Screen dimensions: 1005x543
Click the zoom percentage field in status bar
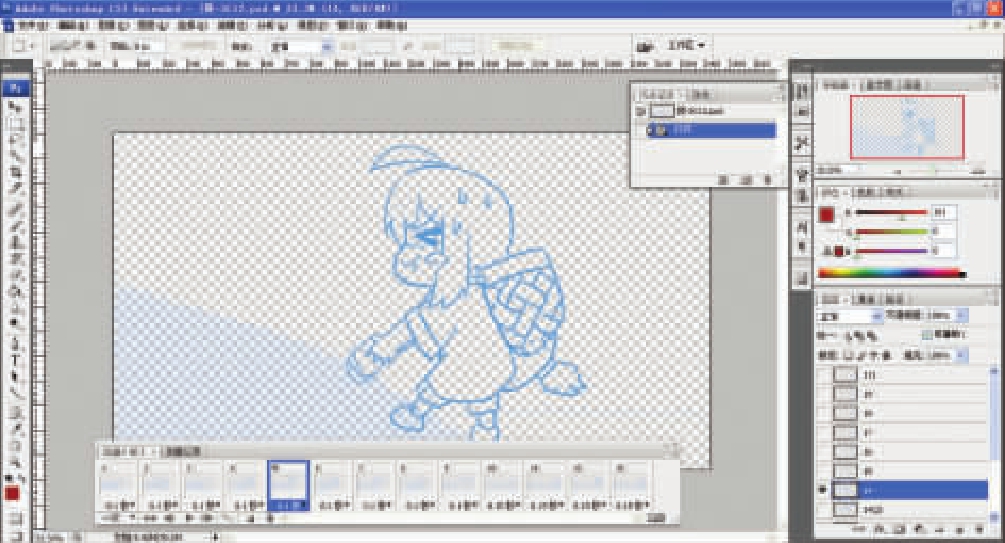coord(51,536)
